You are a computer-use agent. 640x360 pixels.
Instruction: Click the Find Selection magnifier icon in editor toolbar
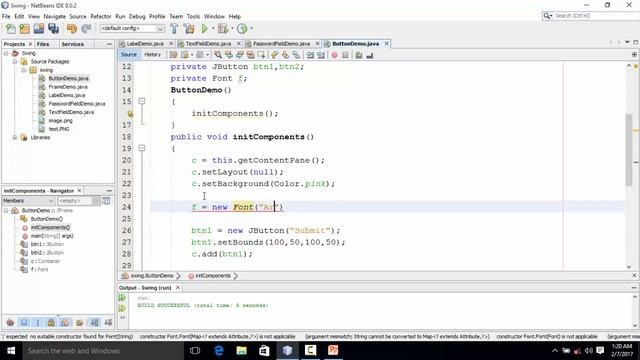(218, 55)
